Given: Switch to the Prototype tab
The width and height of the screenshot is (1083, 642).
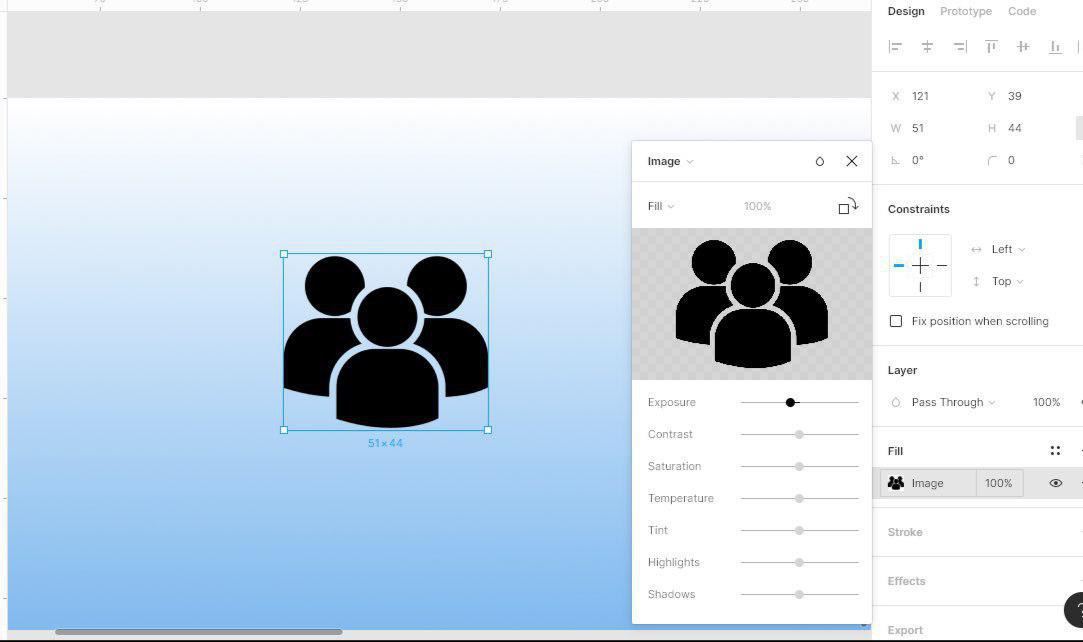Looking at the screenshot, I should coord(966,11).
